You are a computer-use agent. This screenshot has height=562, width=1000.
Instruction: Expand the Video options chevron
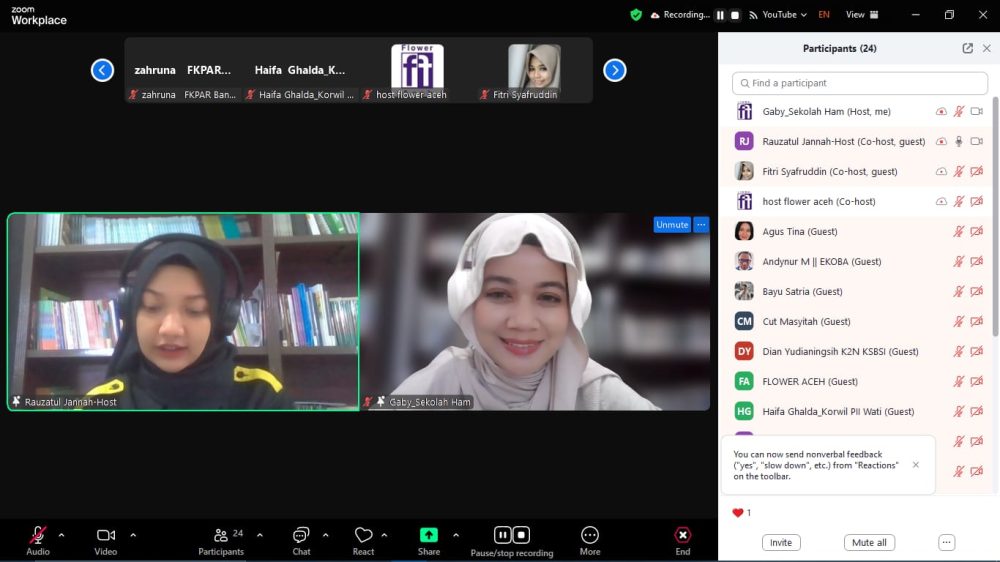pos(133,535)
